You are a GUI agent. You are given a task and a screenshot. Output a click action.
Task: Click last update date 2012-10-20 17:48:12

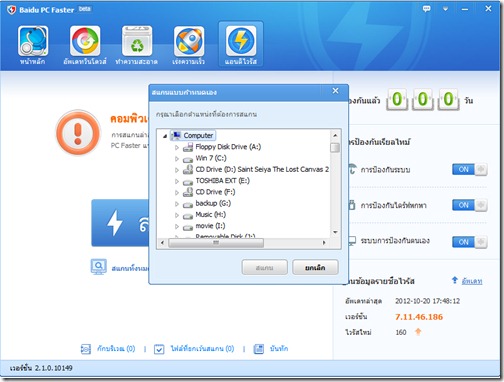click(427, 301)
